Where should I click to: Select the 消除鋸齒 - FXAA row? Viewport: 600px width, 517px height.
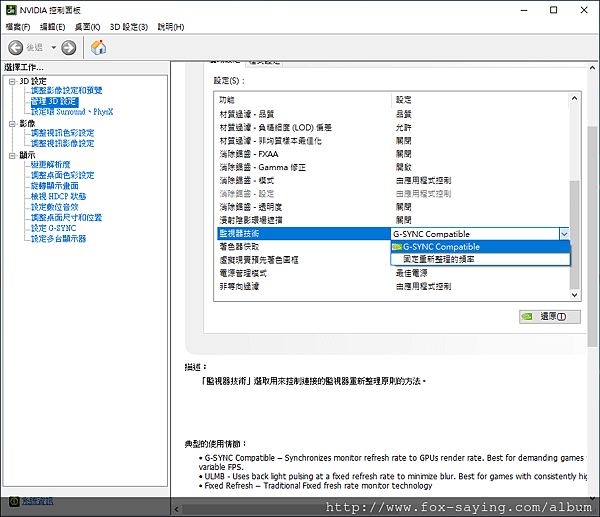(x=393, y=154)
